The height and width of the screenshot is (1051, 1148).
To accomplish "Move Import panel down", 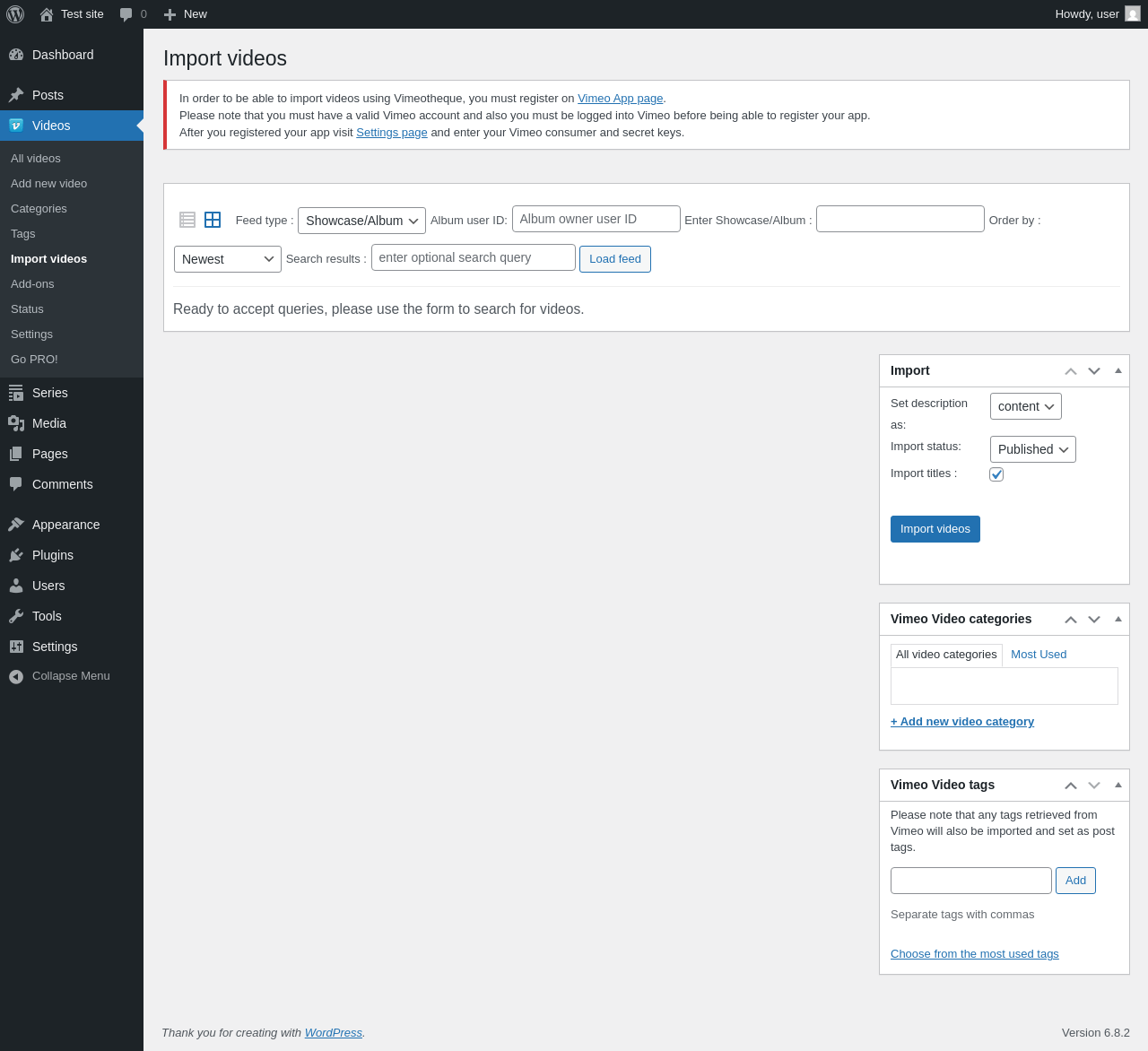I will [1094, 371].
